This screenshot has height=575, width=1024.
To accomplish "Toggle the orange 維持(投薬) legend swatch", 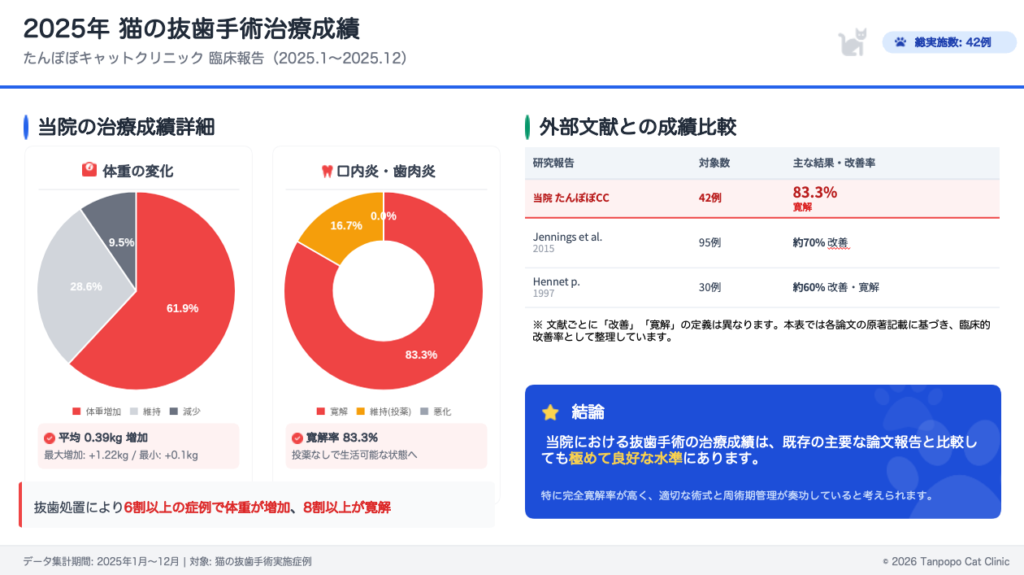I will (x=359, y=411).
